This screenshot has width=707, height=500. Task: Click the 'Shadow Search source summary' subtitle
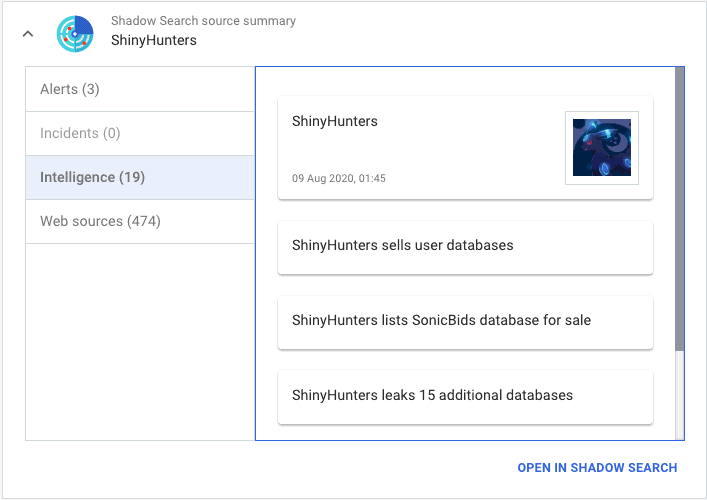click(203, 21)
